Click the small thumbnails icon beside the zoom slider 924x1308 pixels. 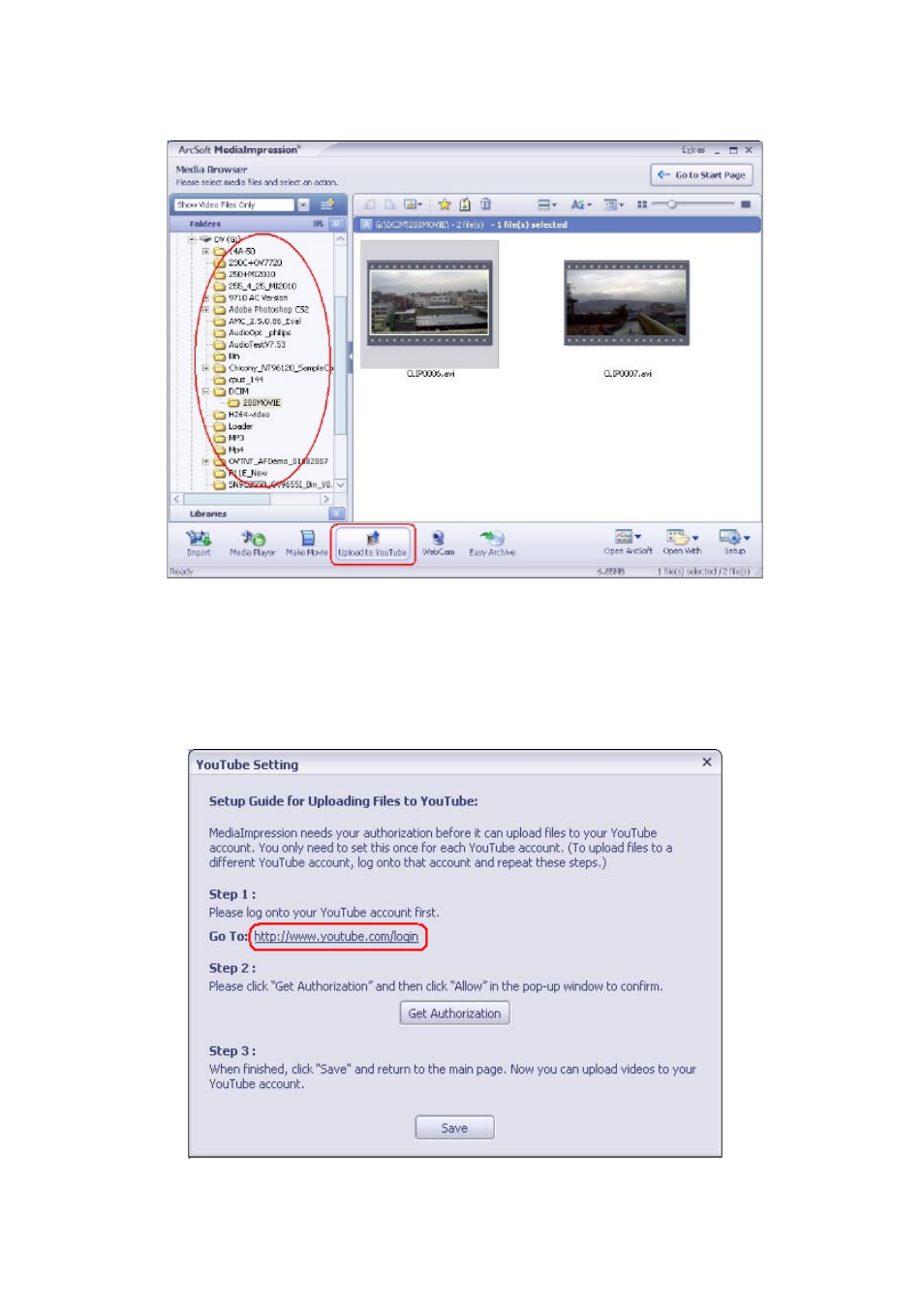point(642,204)
